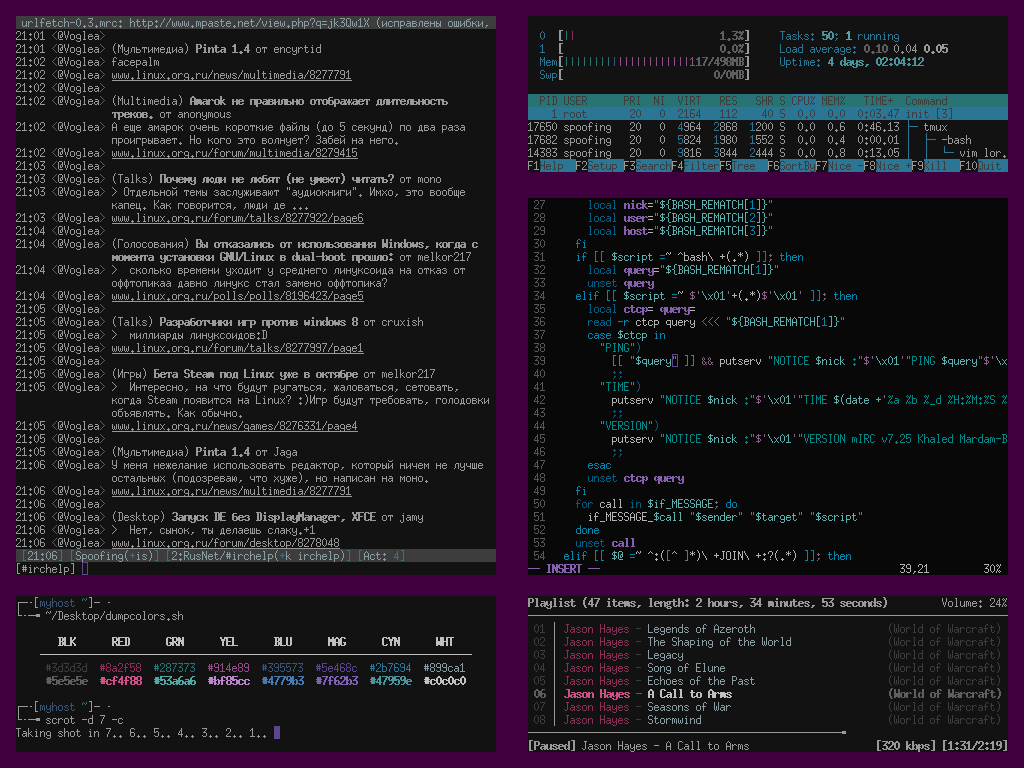Open htop F2 Setup
This screenshot has height=768, width=1024.
[x=597, y=166]
